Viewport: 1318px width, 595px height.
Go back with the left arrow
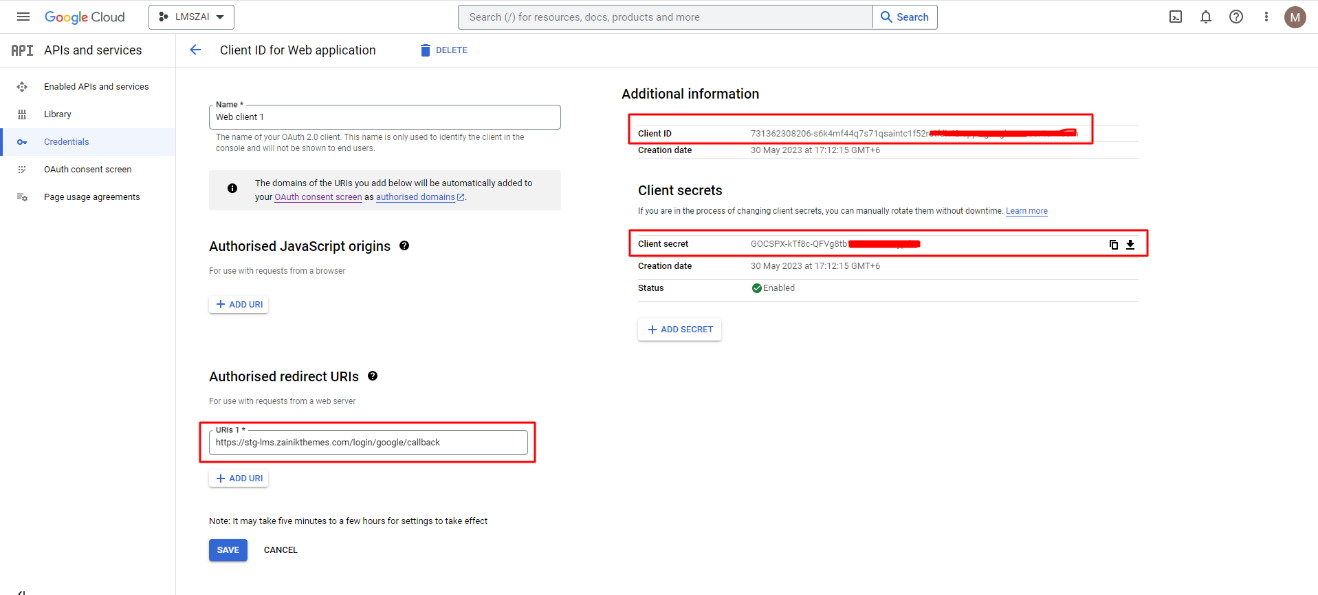(195, 50)
